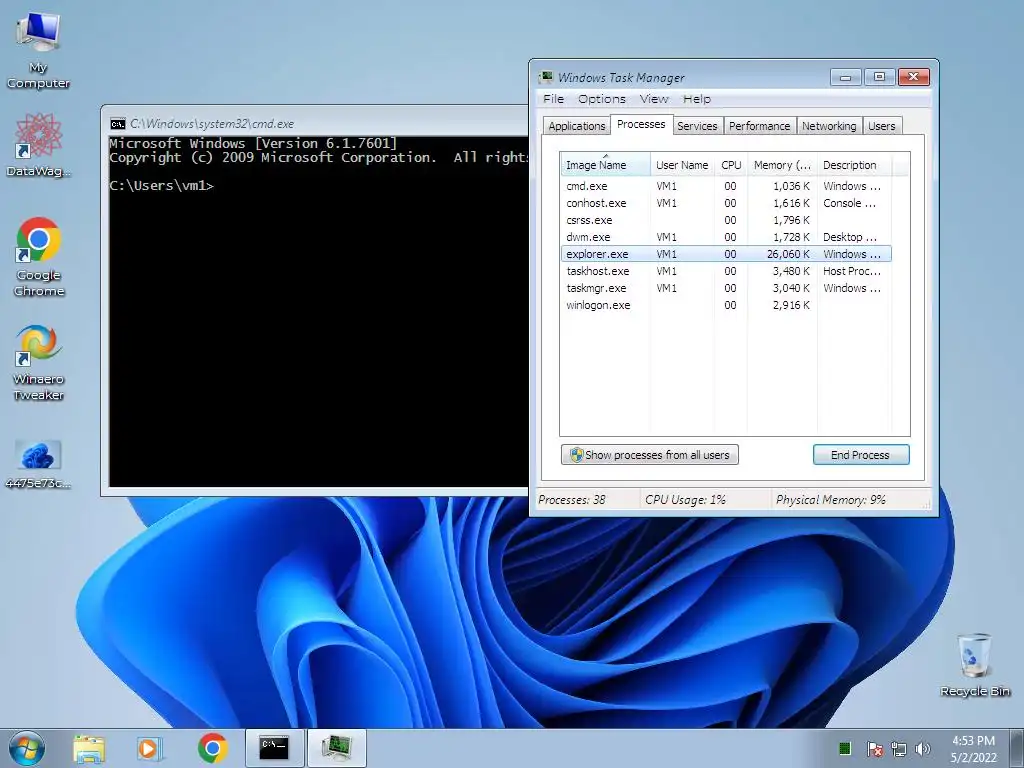Open the Options menu in Task Manager
The height and width of the screenshot is (768, 1024).
(601, 99)
